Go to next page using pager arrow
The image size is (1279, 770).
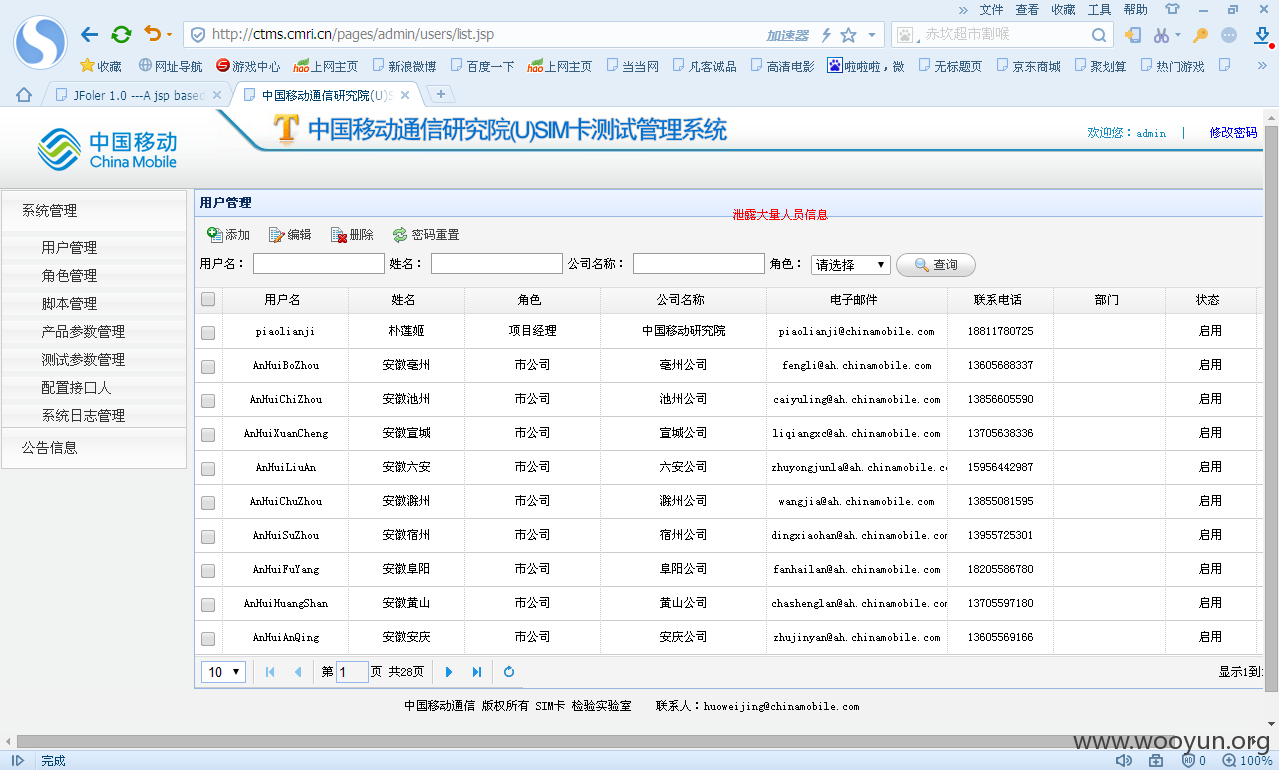coord(449,672)
